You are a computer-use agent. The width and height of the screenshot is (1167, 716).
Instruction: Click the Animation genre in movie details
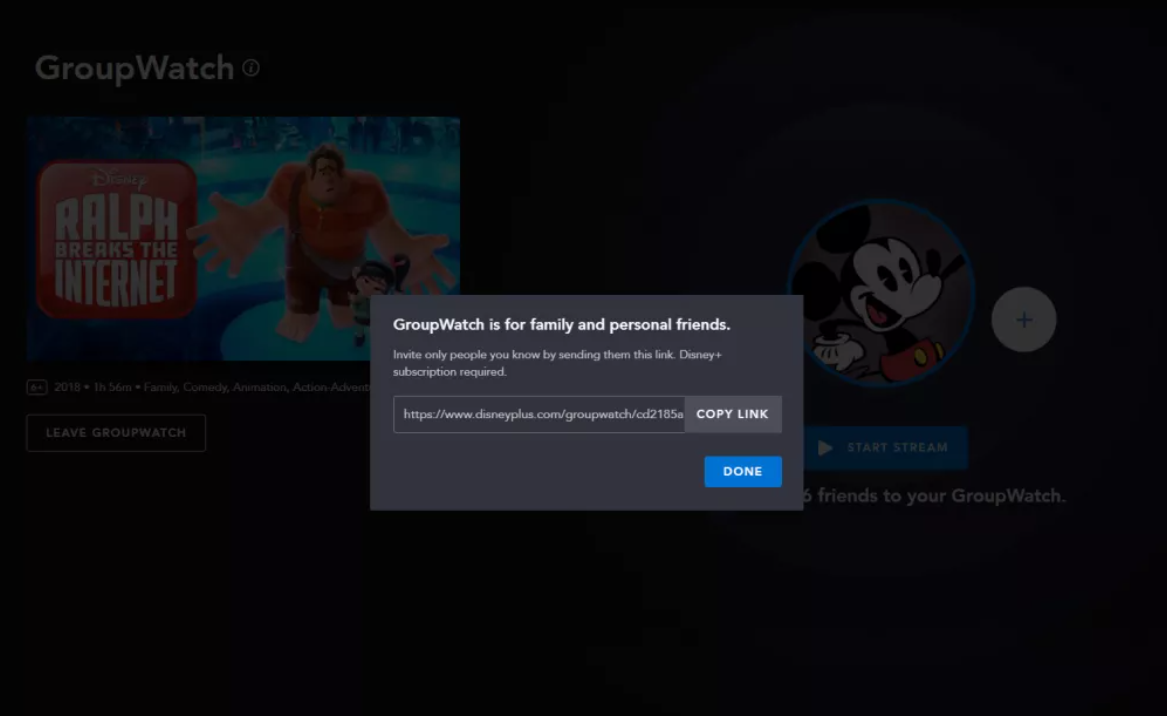click(259, 387)
